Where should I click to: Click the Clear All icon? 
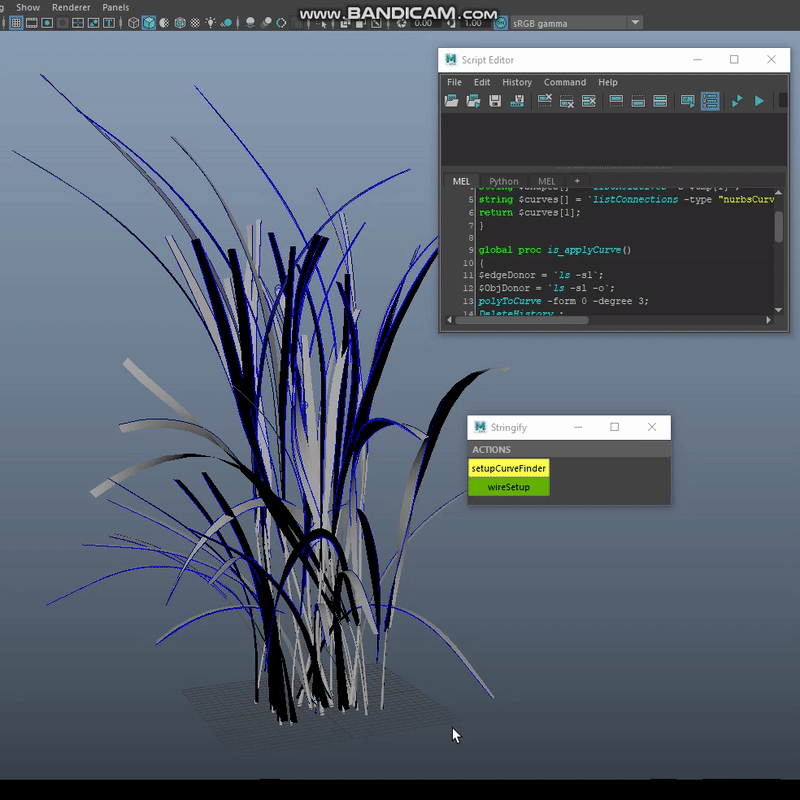coord(589,101)
